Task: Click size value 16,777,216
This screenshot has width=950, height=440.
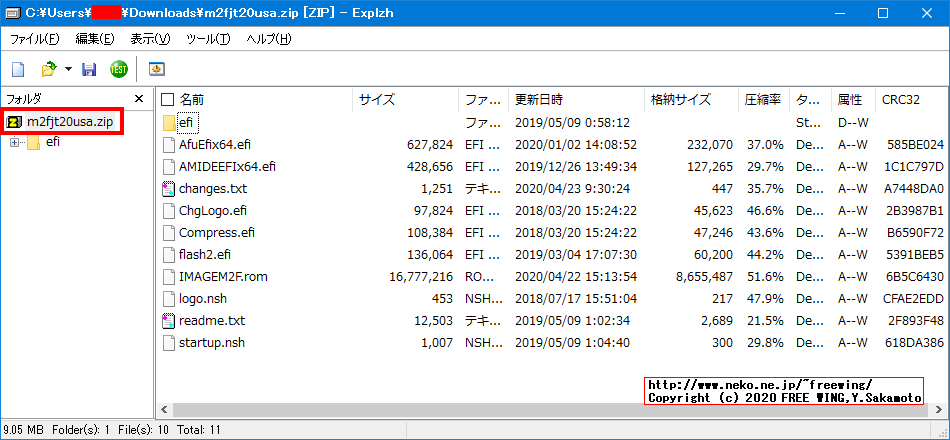Action: coord(420,277)
